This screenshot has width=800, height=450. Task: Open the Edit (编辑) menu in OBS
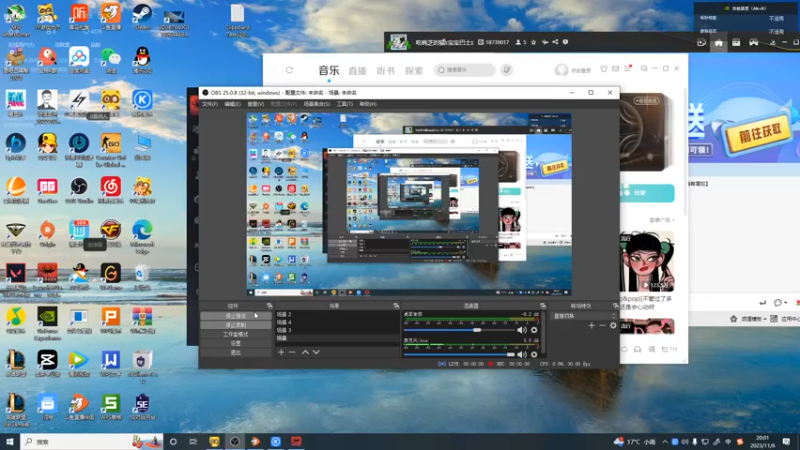pos(233,104)
